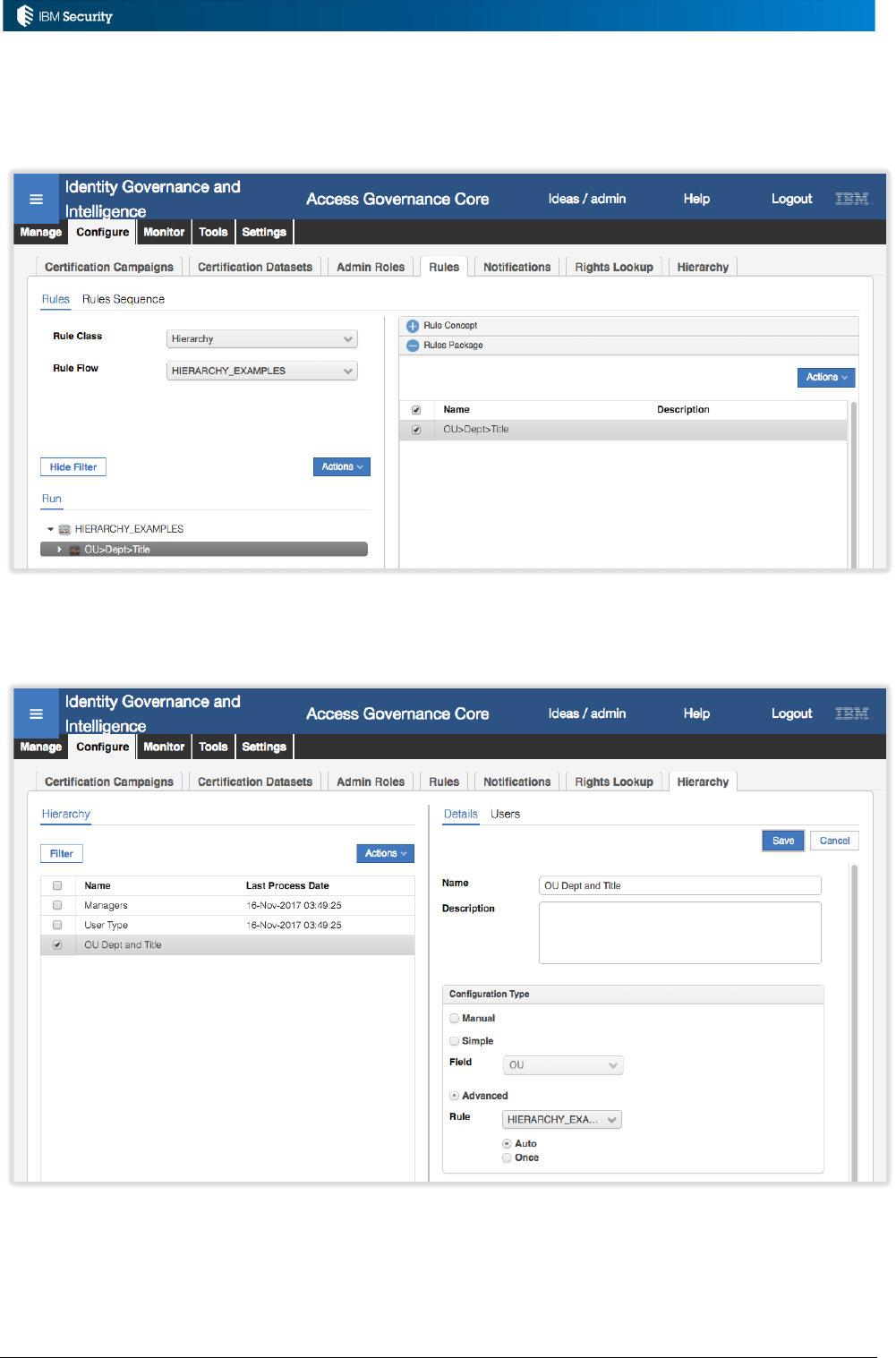Select Manual configuration type radio

tap(455, 1018)
